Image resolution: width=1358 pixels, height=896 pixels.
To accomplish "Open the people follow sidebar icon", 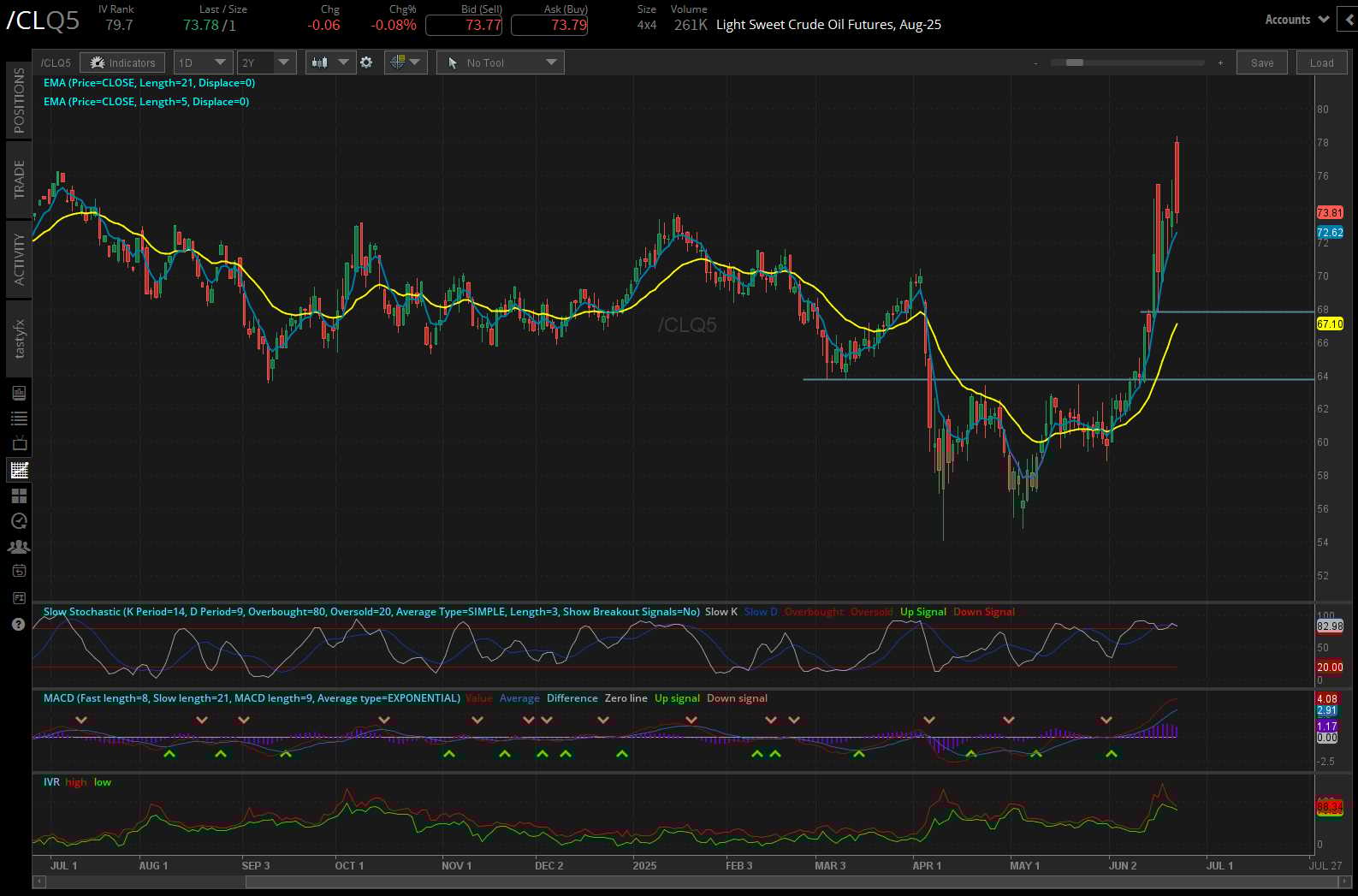I will (x=19, y=546).
